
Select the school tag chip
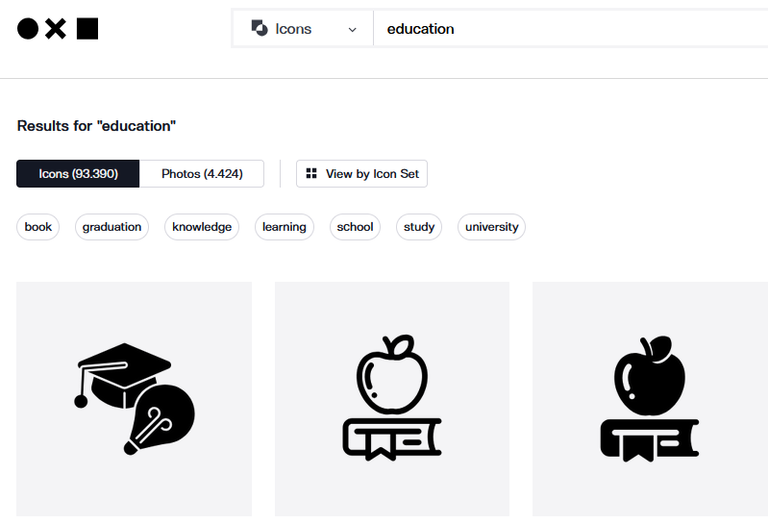point(355,227)
